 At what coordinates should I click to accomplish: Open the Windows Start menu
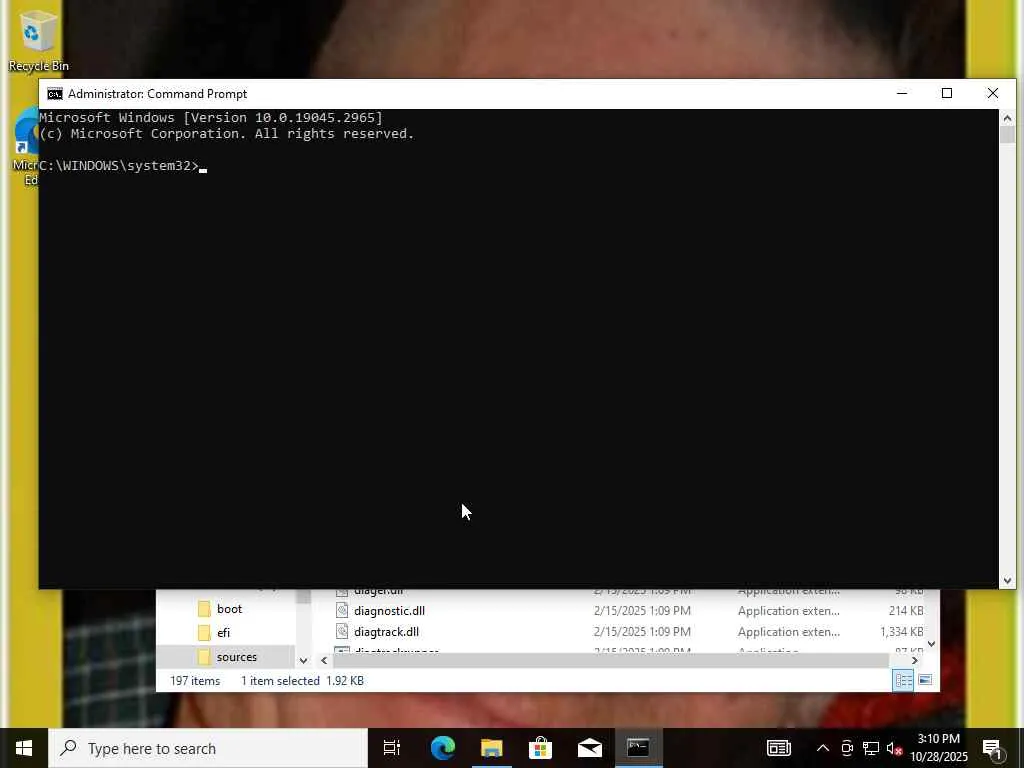point(24,748)
